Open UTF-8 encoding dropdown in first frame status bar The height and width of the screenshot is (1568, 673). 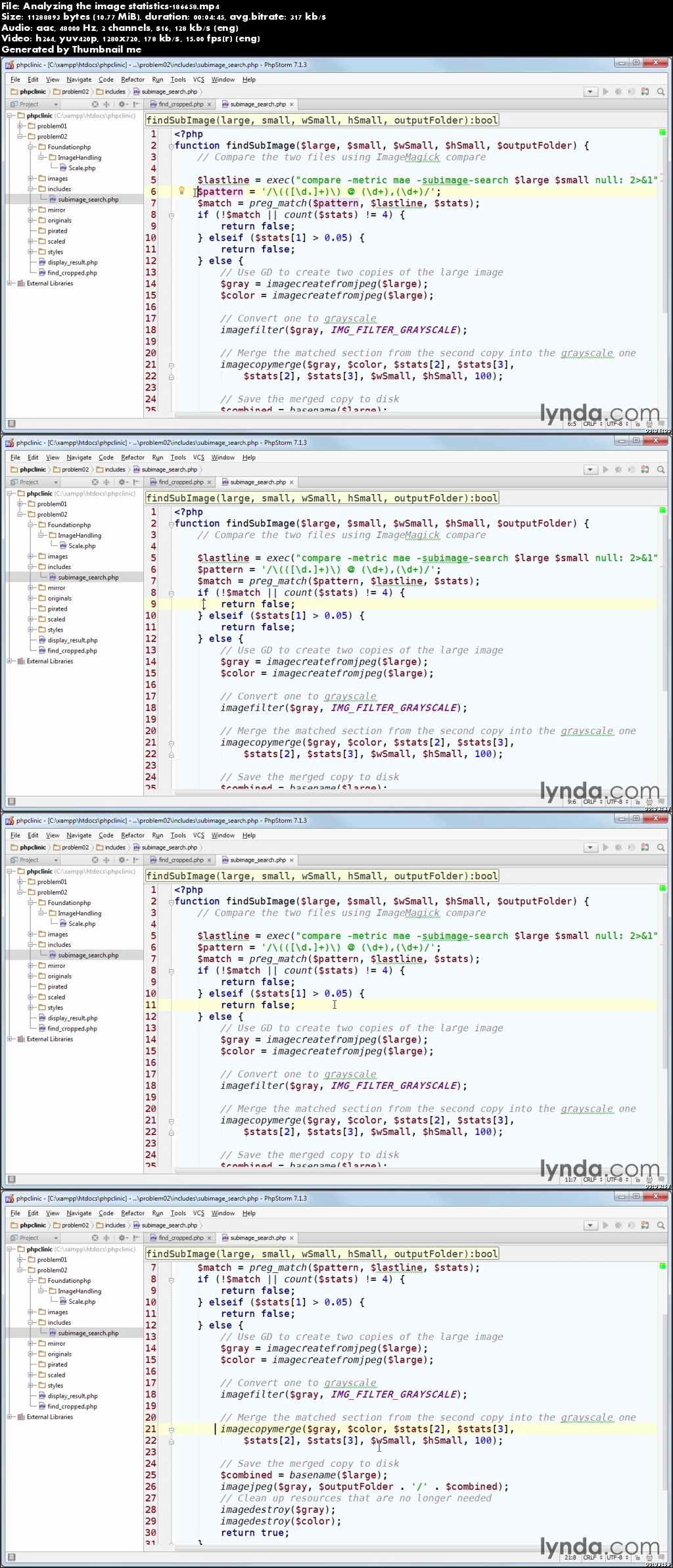(x=617, y=424)
